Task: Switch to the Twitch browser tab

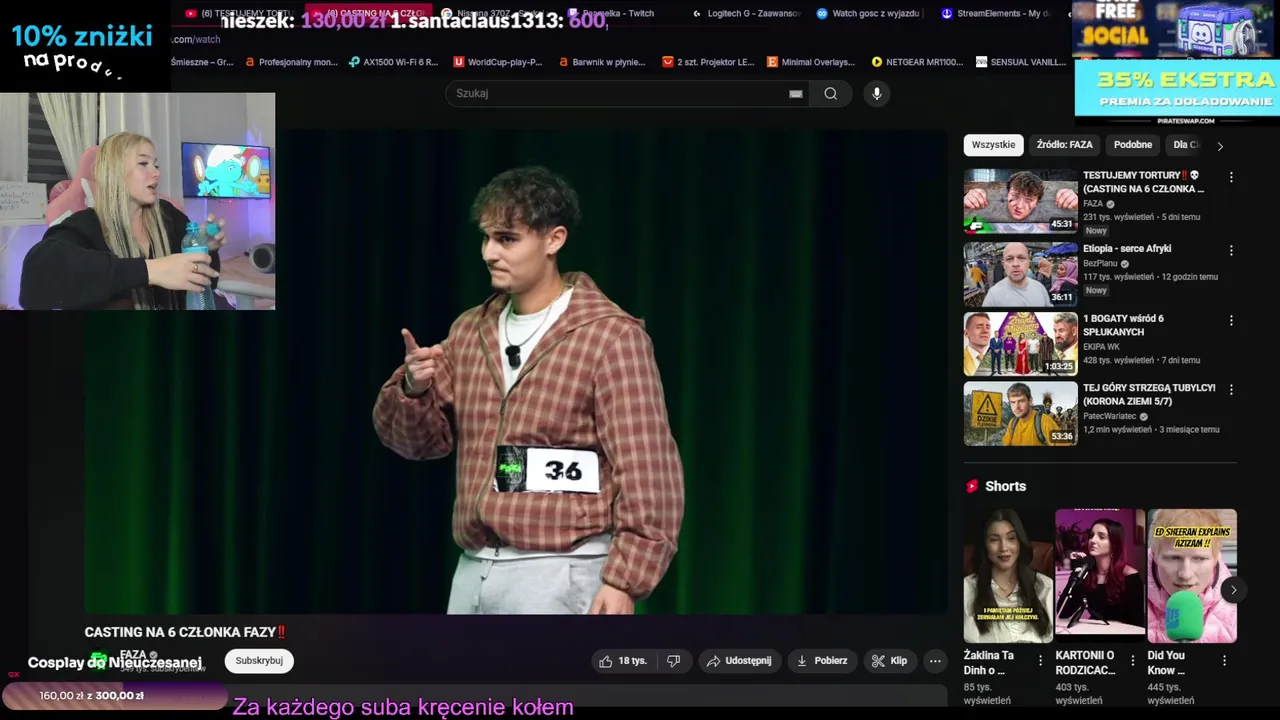Action: [x=610, y=13]
